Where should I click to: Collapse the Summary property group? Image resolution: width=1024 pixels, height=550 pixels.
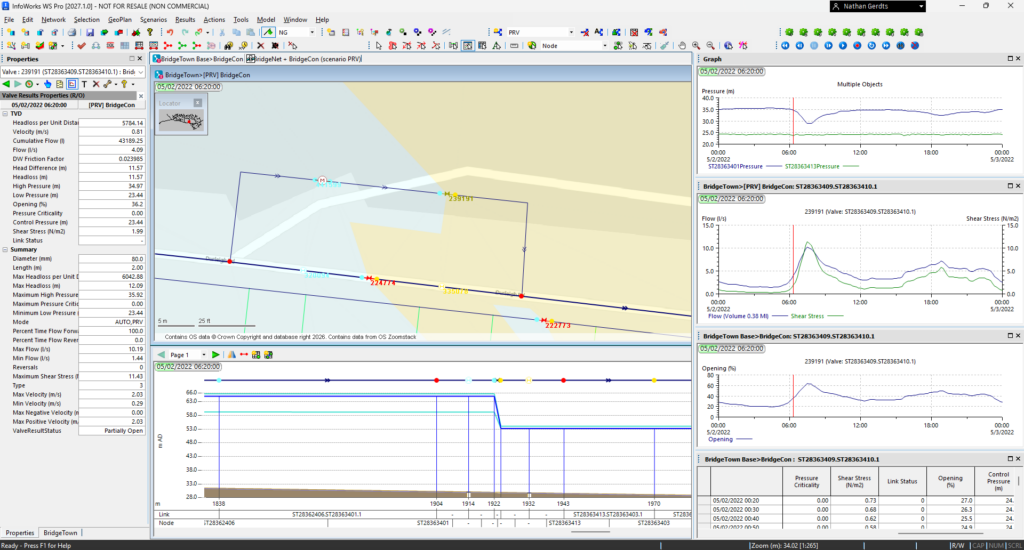(5, 250)
